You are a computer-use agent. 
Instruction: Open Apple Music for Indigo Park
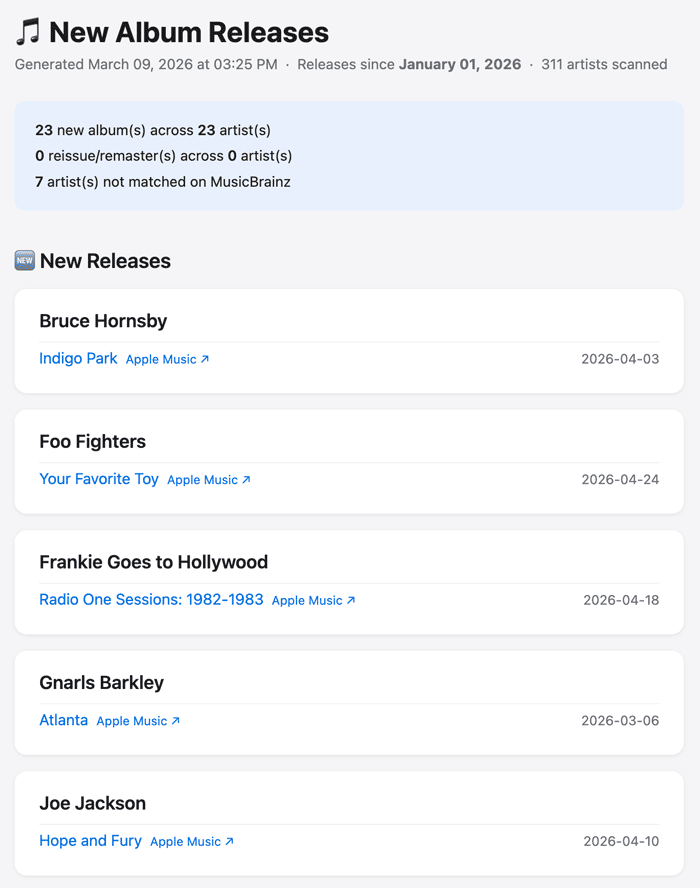click(x=160, y=358)
